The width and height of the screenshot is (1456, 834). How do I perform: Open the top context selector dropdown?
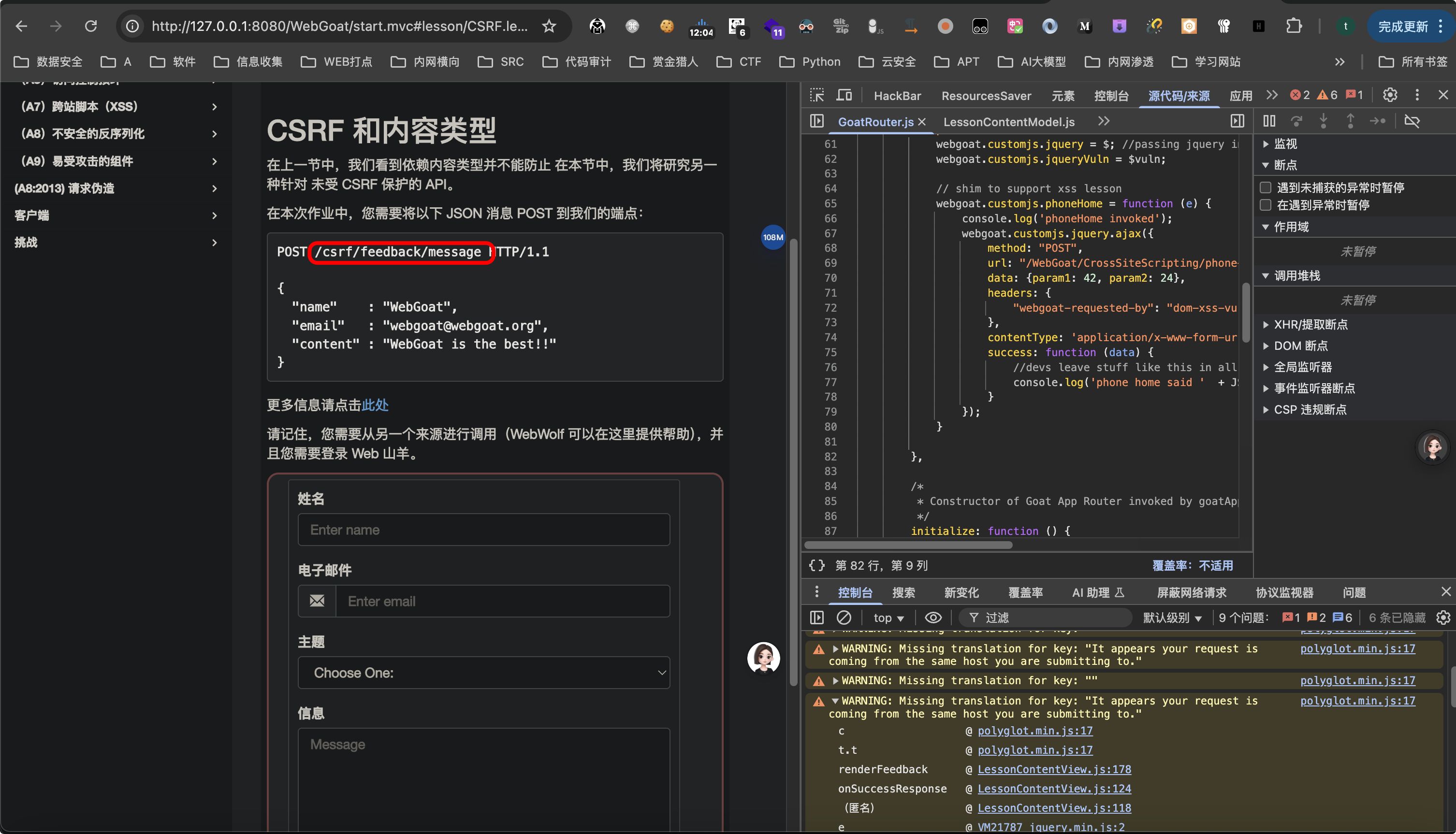coord(888,618)
